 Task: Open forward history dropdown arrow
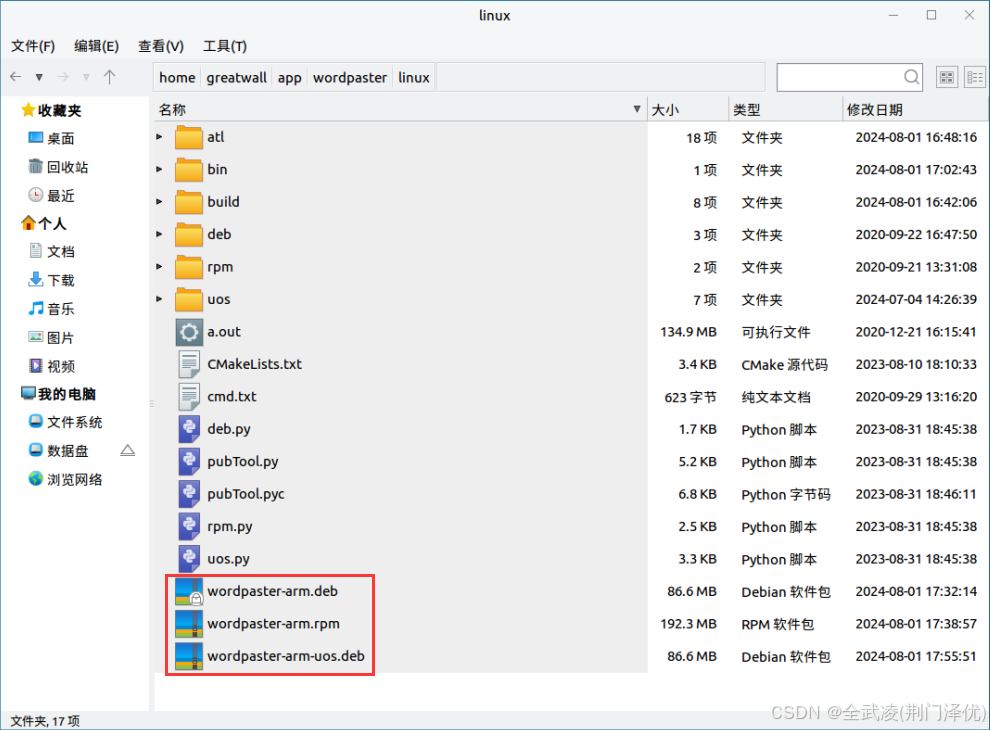86,78
